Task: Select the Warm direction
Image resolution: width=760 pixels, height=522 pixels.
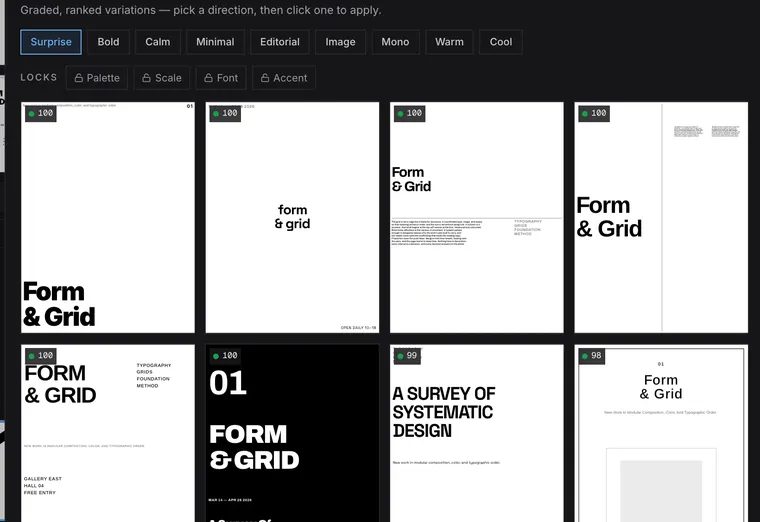Action: click(449, 42)
